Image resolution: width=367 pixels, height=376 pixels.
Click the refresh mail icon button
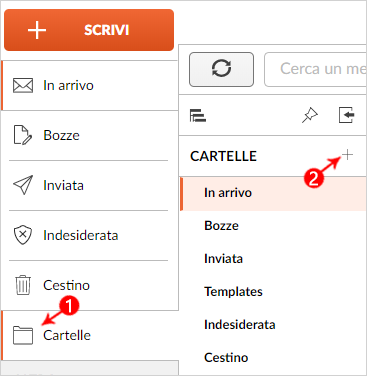(x=221, y=69)
